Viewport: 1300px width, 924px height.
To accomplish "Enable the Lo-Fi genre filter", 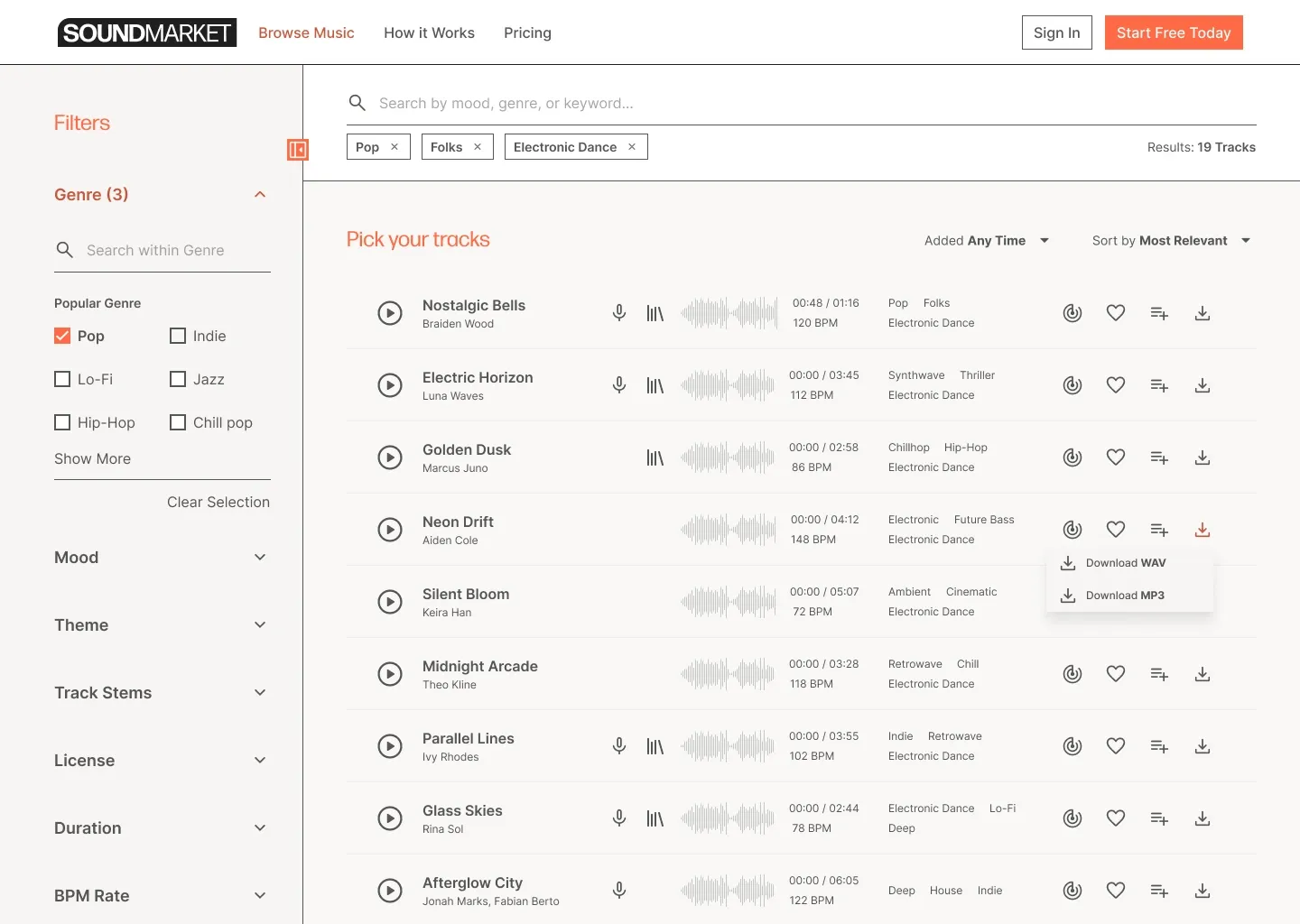I will coord(62,379).
